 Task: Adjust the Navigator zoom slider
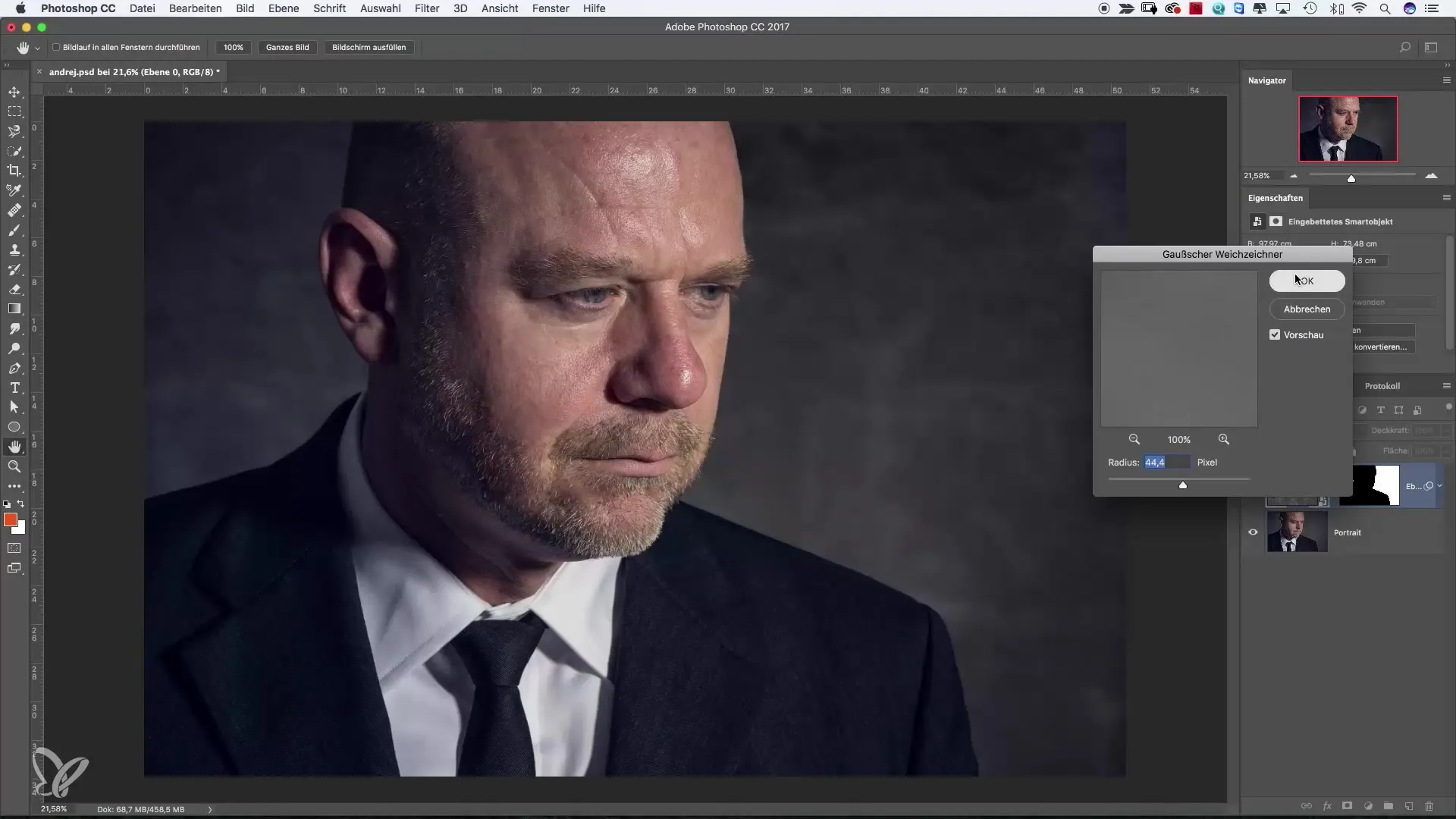(x=1351, y=178)
